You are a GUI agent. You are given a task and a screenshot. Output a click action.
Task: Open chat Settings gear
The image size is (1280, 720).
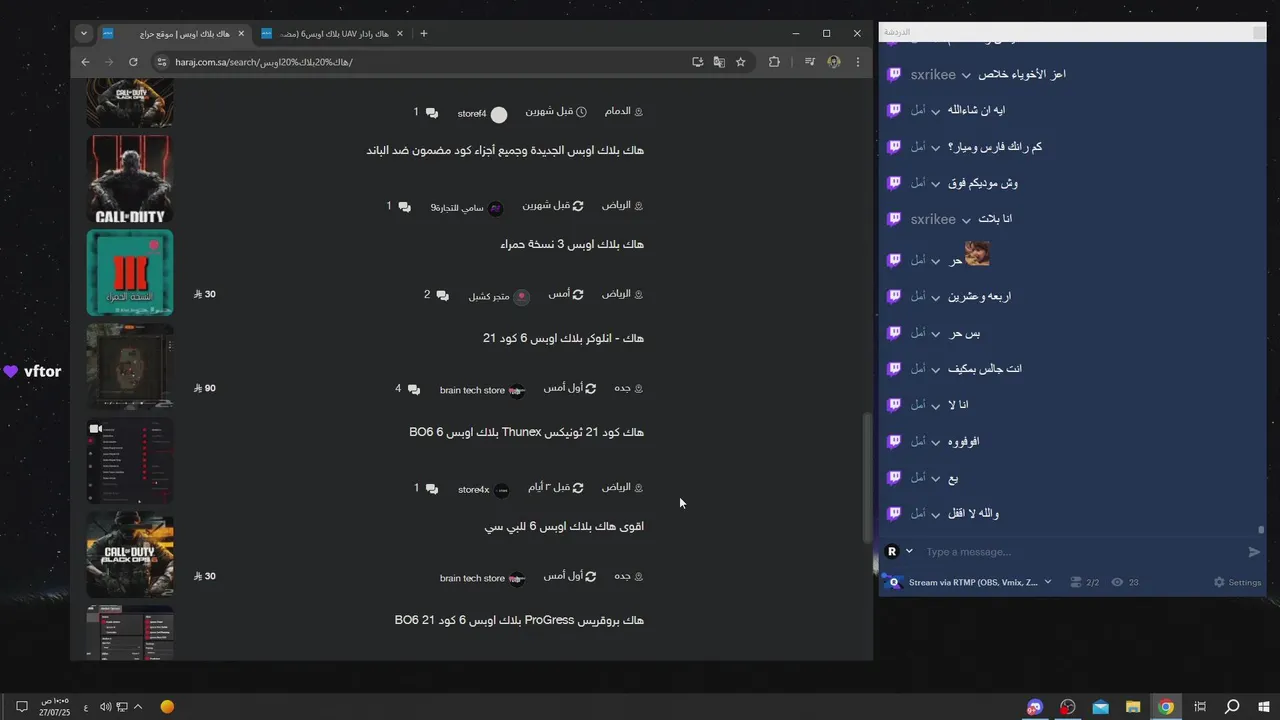1238,582
